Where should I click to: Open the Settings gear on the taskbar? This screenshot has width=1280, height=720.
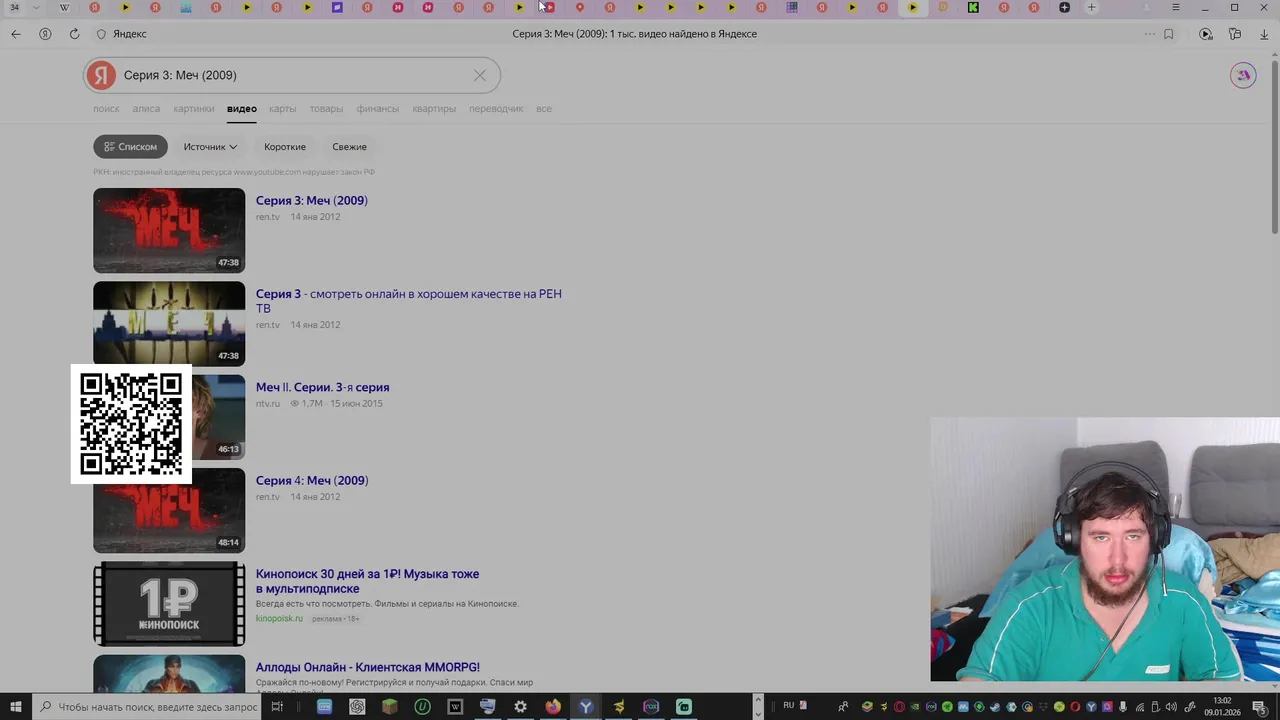[x=520, y=707]
